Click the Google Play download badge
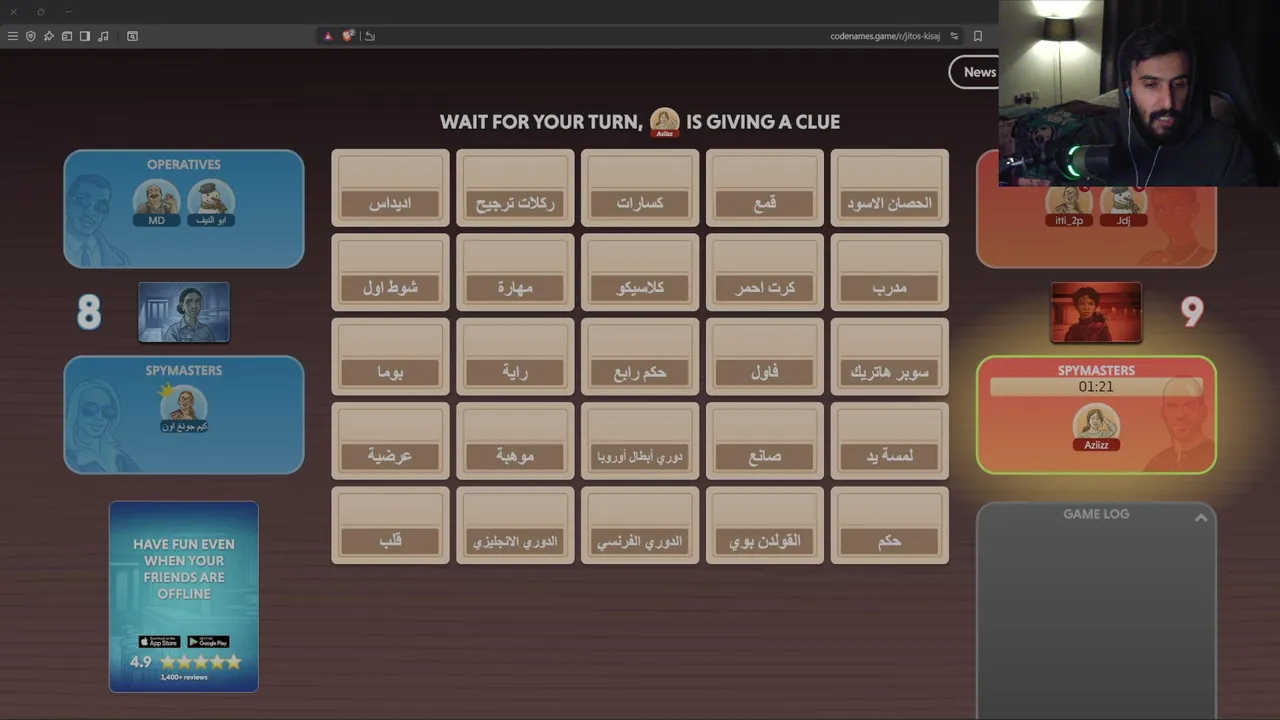1280x720 pixels. [208, 642]
